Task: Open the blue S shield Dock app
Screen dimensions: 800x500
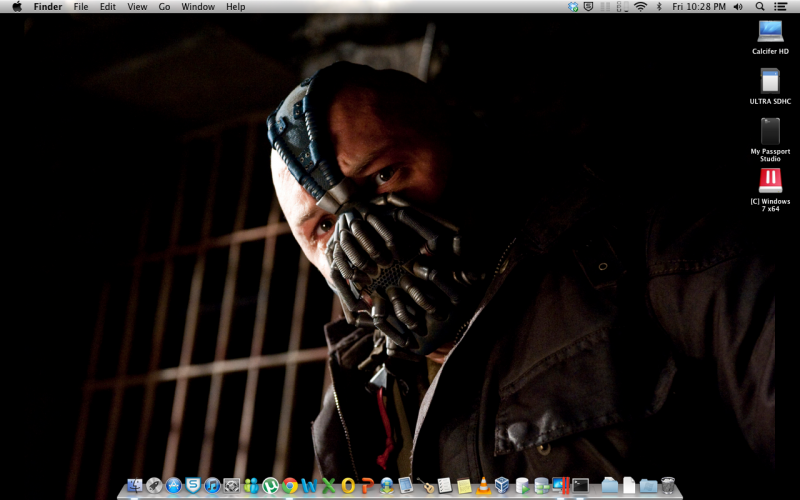Action: click(193, 485)
